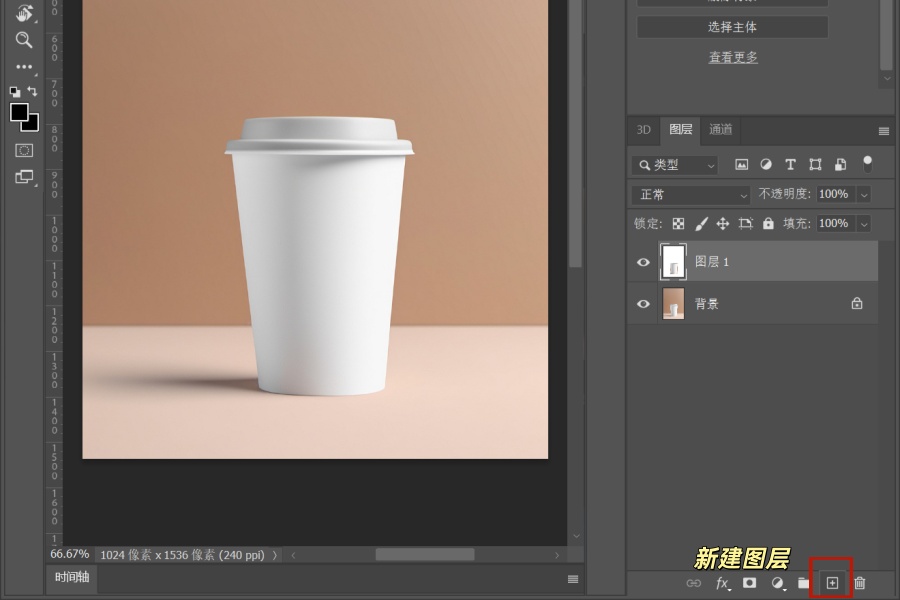Select the 图层 1 layer name

pos(712,262)
